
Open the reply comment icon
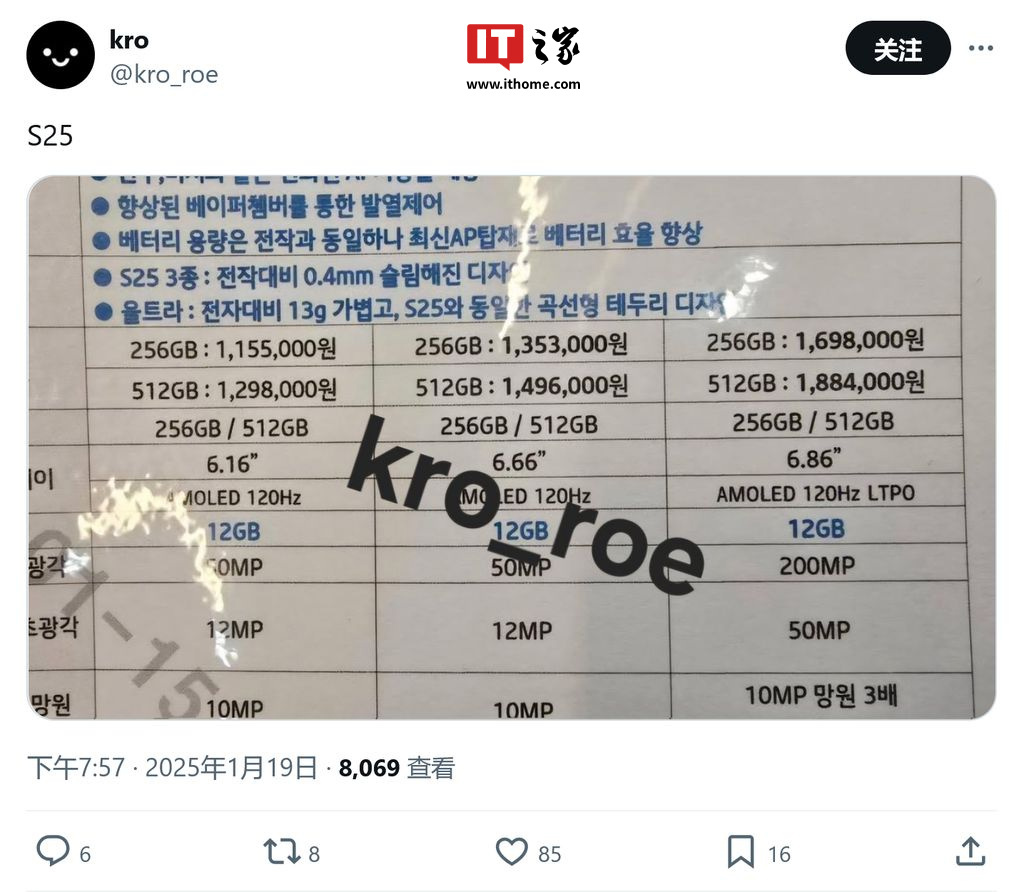click(53, 852)
